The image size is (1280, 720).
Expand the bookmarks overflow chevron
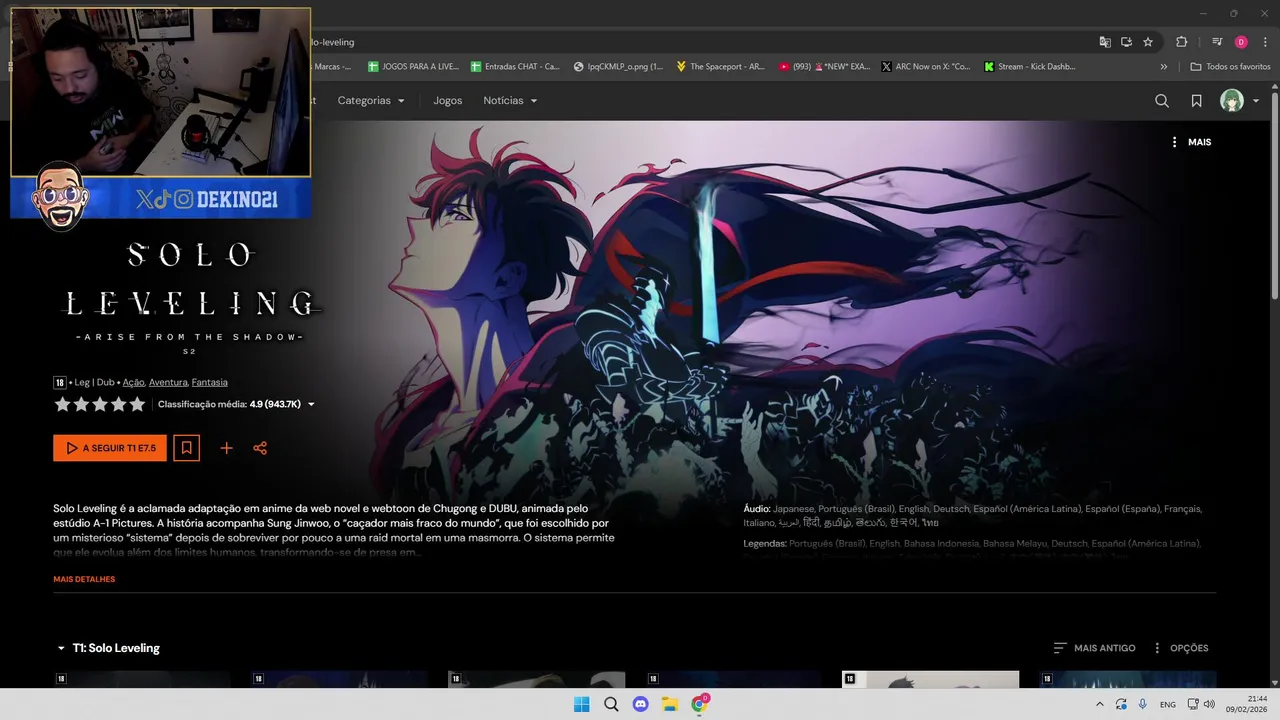coord(1163,67)
